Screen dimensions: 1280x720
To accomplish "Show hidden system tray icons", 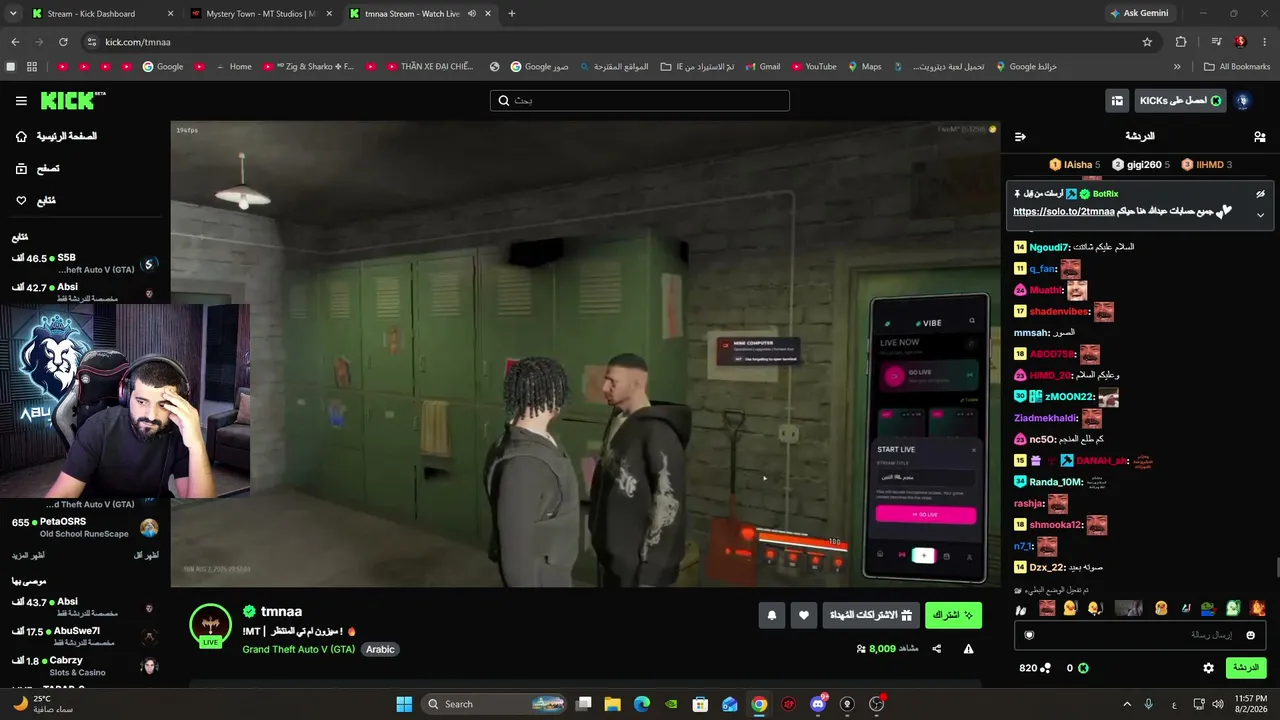I will (1127, 704).
